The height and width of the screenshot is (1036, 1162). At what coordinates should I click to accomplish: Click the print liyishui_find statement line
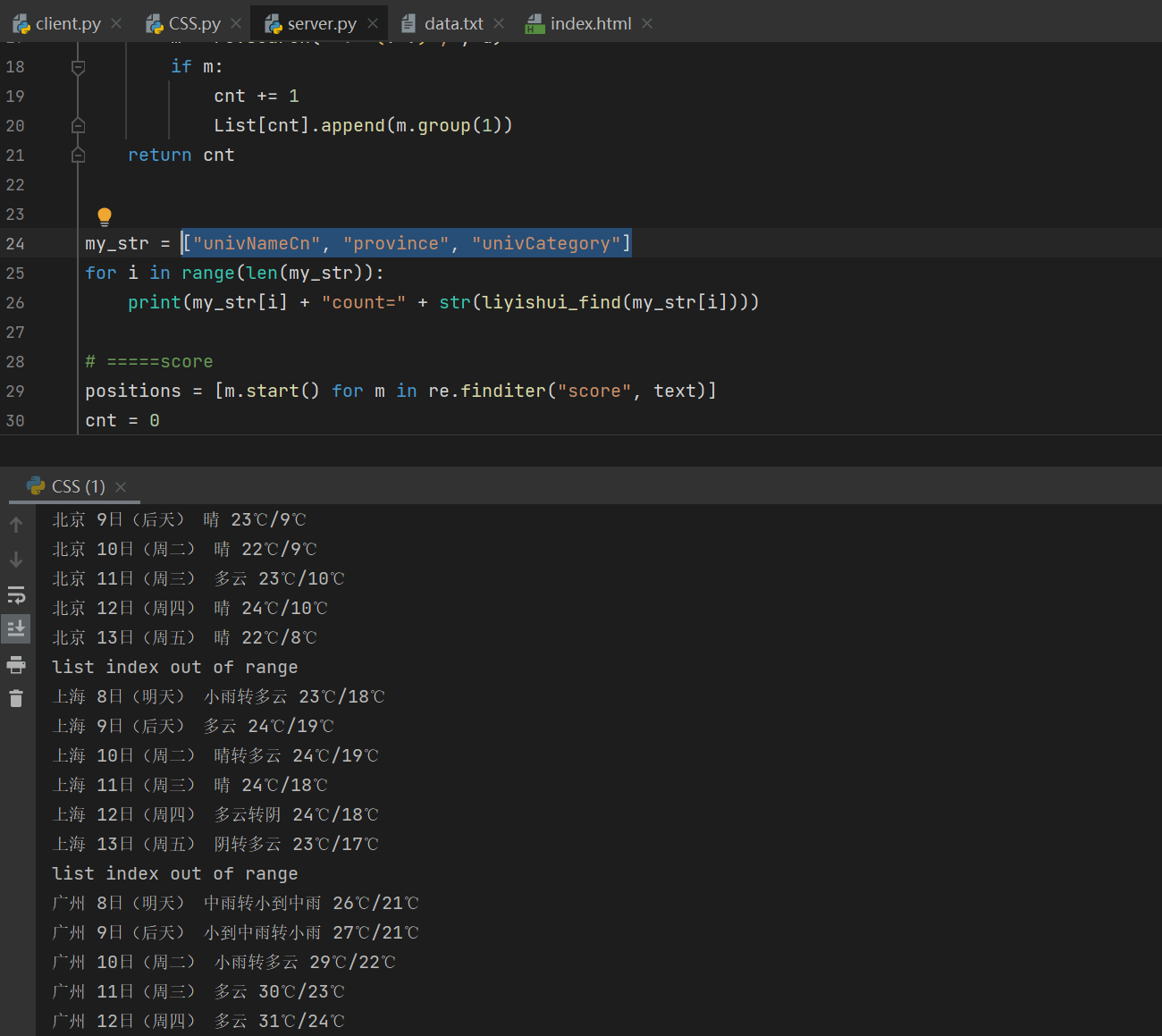[x=443, y=303]
